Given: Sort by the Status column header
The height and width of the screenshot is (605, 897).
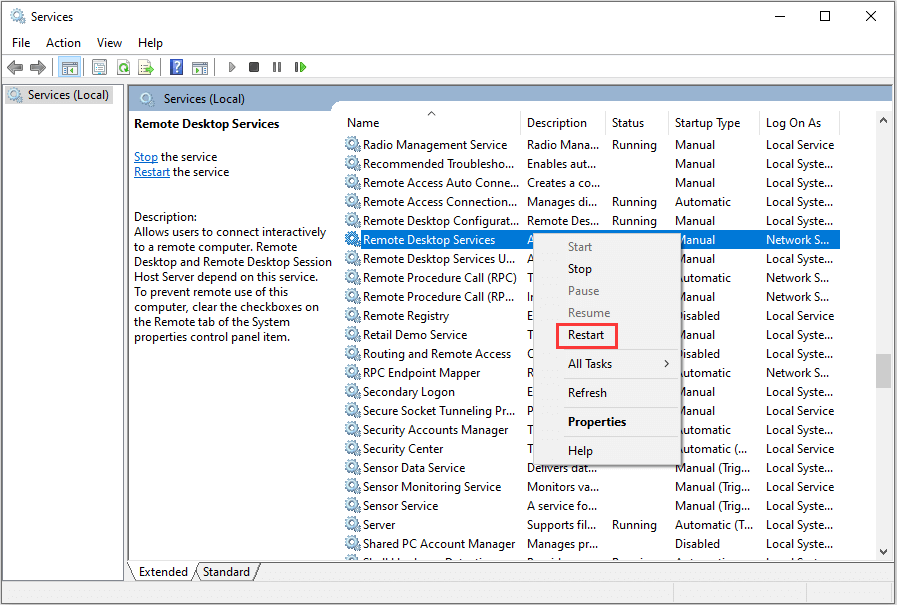Looking at the screenshot, I should (x=636, y=123).
